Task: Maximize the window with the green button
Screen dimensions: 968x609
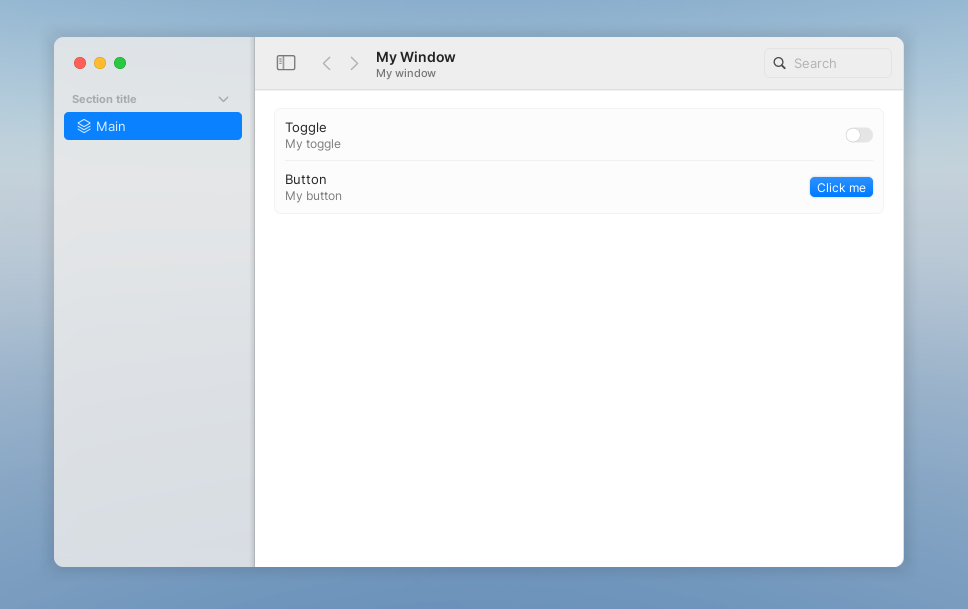Action: pos(120,63)
